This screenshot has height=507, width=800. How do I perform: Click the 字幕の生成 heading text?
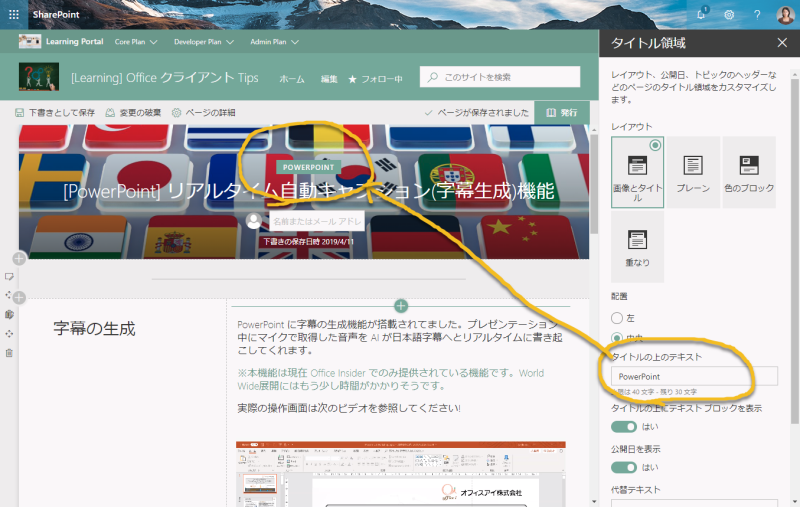(x=94, y=328)
